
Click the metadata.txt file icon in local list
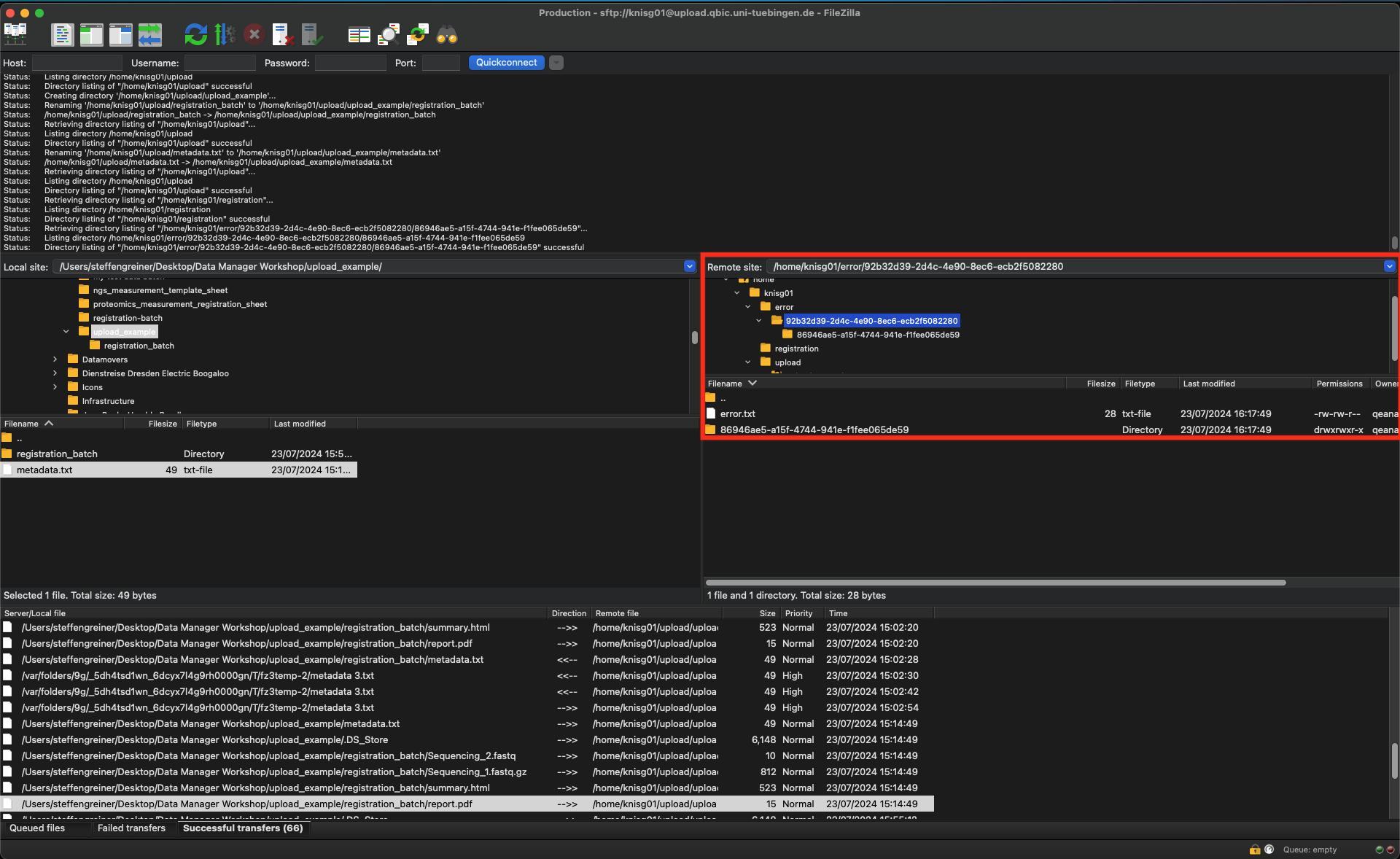tap(7, 470)
